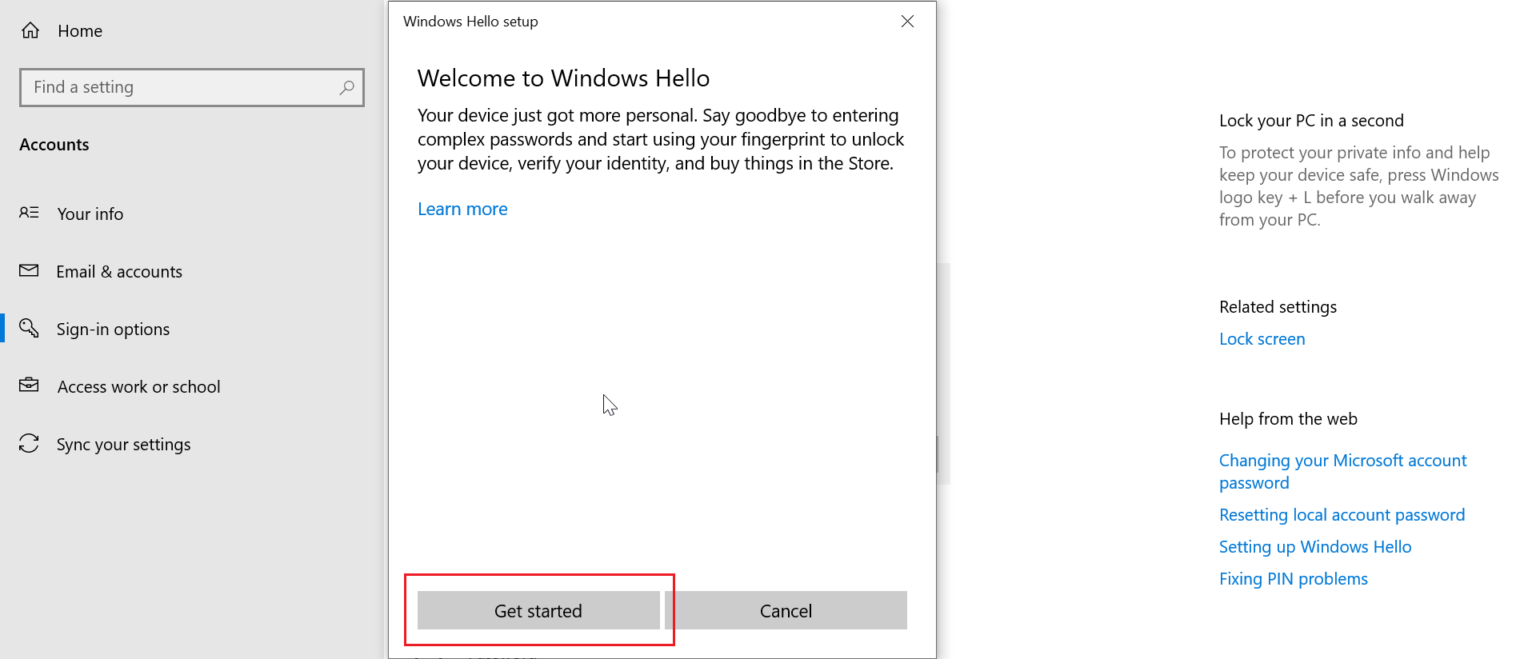Click the Lock your PC in a second heading
Viewport: 1536px width, 659px height.
pyautogui.click(x=1311, y=120)
